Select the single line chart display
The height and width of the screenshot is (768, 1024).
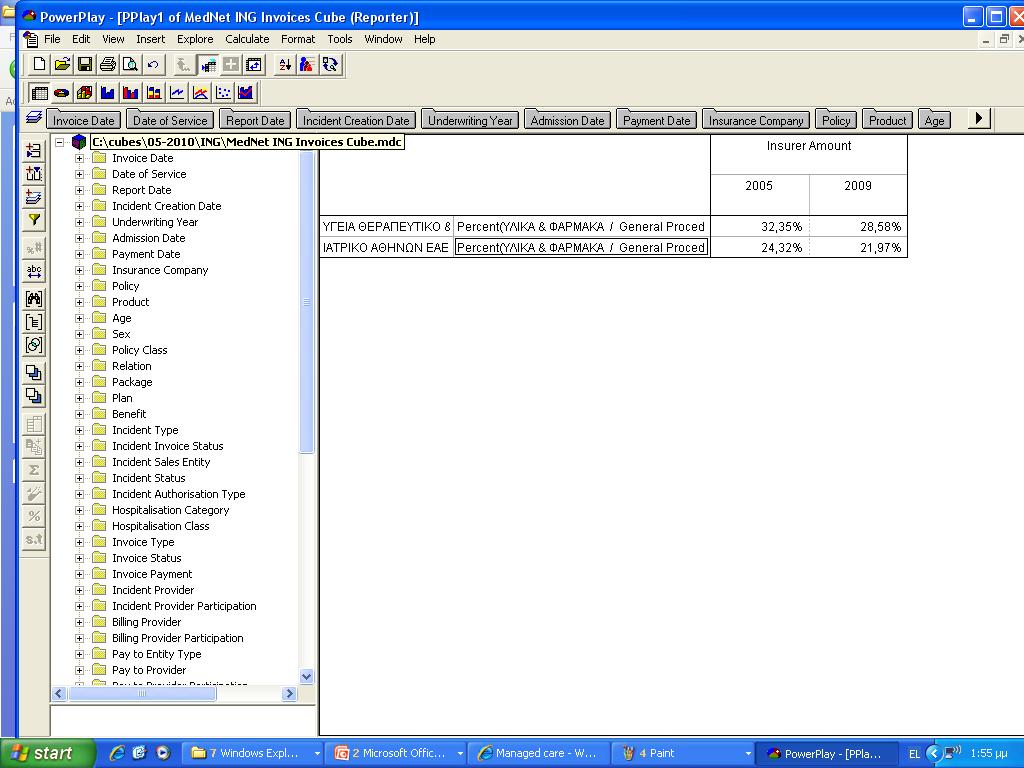pos(177,93)
